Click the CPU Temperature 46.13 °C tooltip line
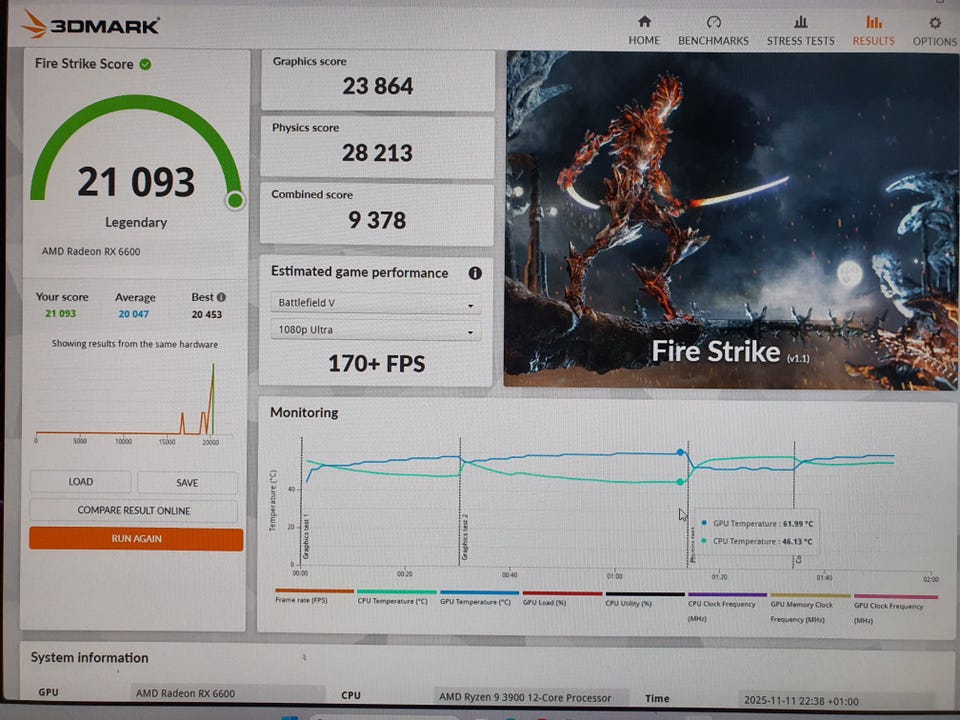This screenshot has height=720, width=960. point(757,541)
